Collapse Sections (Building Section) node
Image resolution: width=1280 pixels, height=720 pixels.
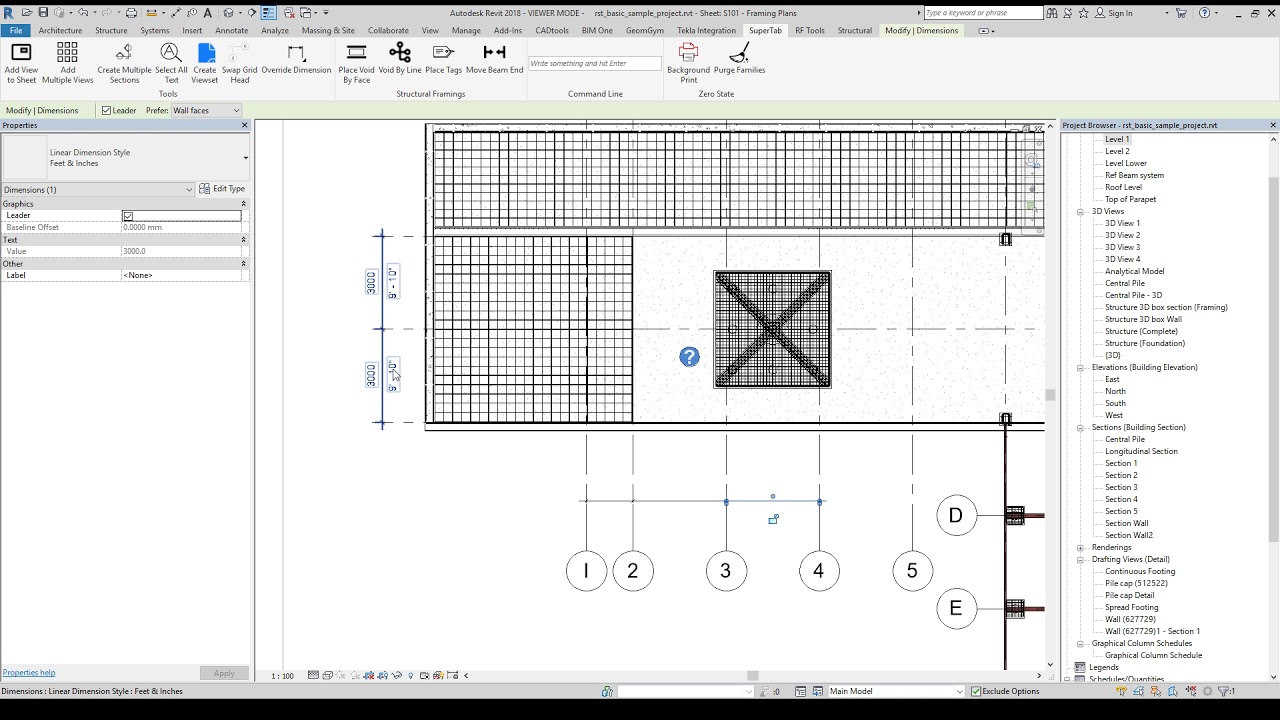coord(1081,428)
